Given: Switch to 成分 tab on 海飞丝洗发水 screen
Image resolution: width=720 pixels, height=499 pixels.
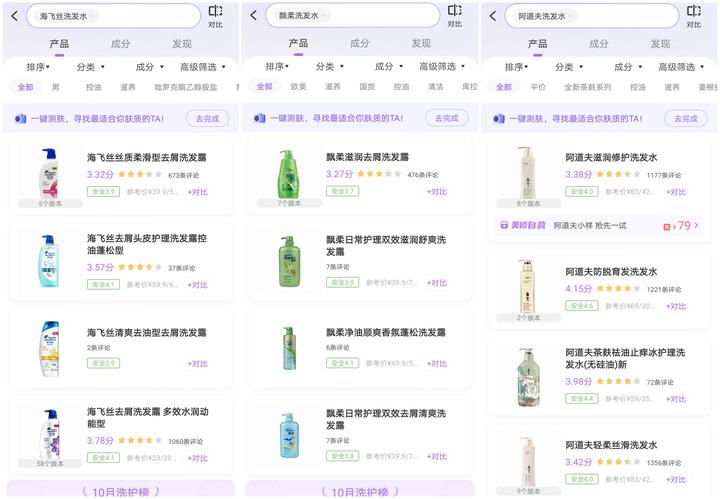Looking at the screenshot, I should click(120, 44).
